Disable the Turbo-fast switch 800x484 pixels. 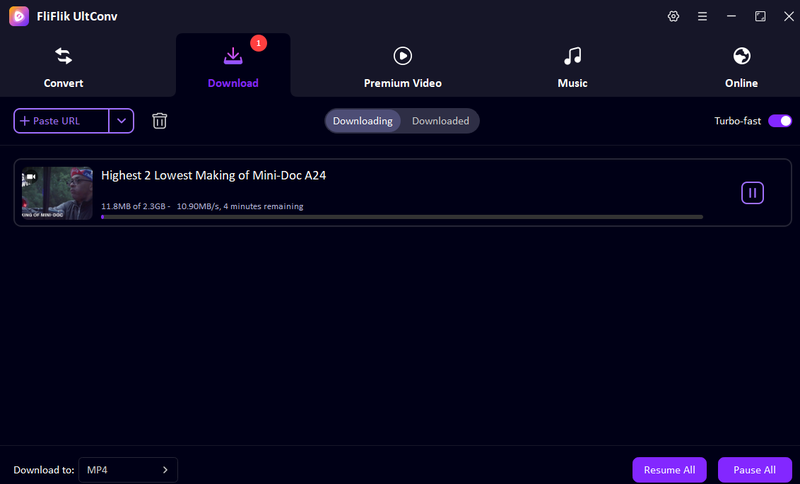[780, 121]
